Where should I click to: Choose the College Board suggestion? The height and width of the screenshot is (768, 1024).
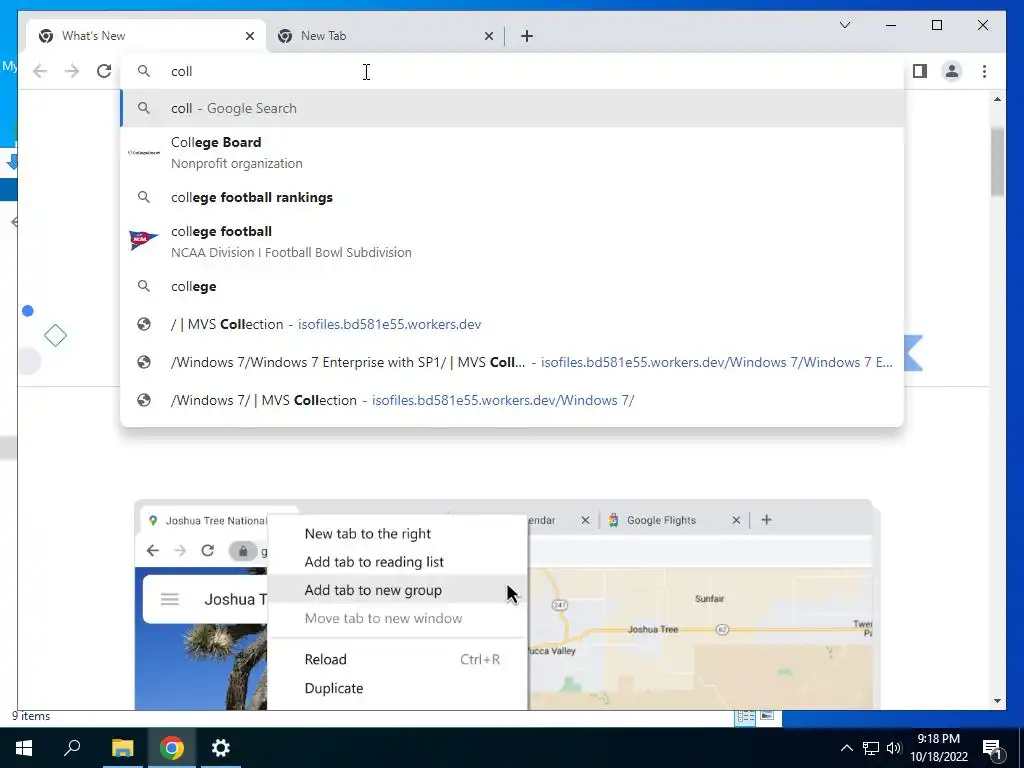coord(512,153)
